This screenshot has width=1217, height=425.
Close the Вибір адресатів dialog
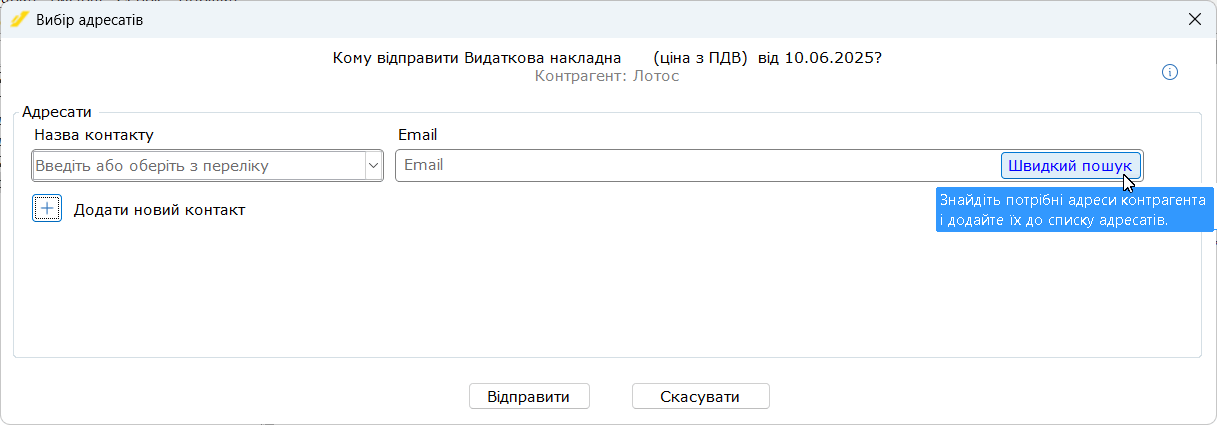[x=1194, y=19]
